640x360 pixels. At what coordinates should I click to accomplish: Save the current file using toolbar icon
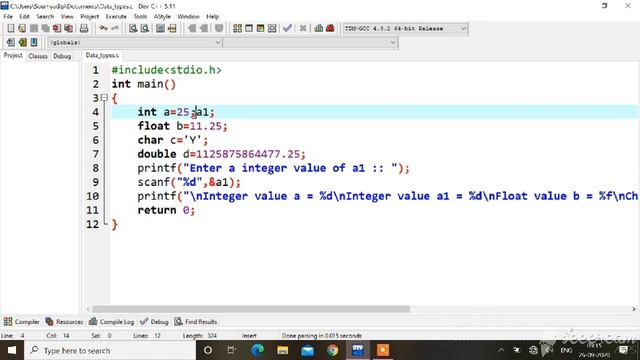point(34,28)
